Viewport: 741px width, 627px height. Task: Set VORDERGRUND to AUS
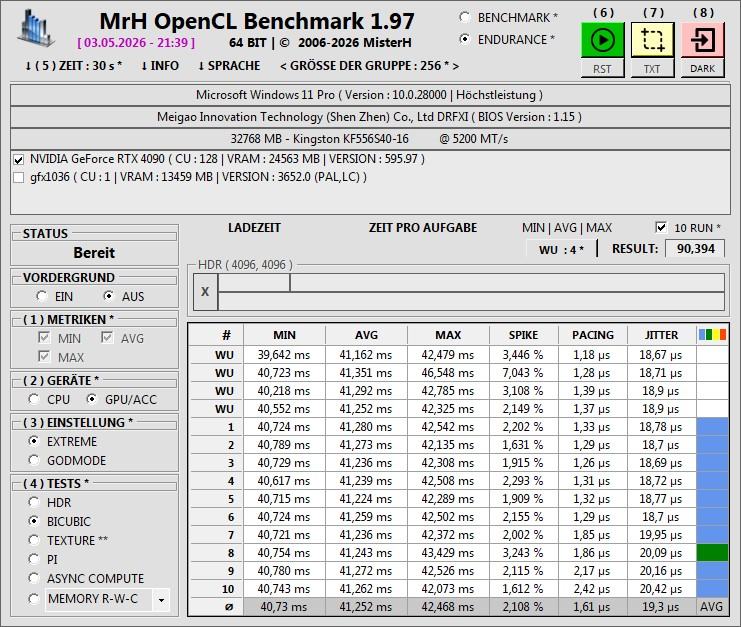pyautogui.click(x=109, y=296)
